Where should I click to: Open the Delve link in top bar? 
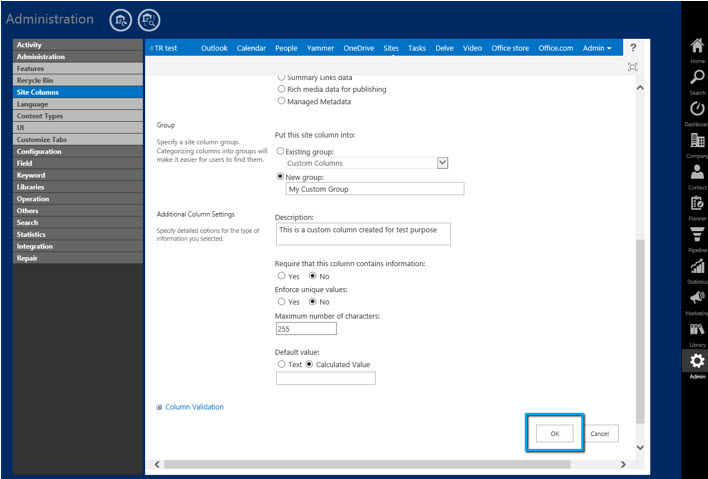point(444,48)
